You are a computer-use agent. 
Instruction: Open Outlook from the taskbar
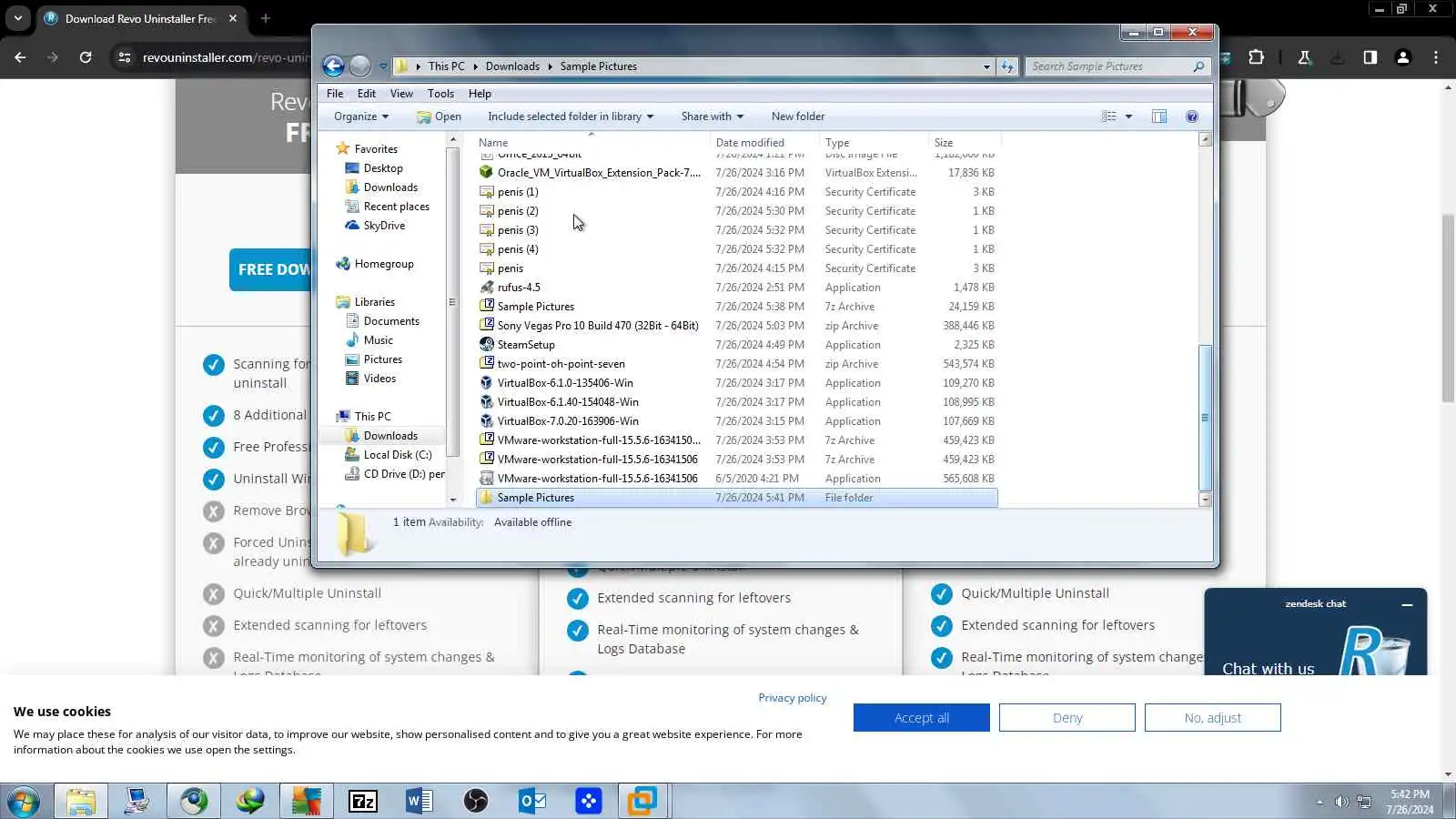pyautogui.click(x=532, y=801)
